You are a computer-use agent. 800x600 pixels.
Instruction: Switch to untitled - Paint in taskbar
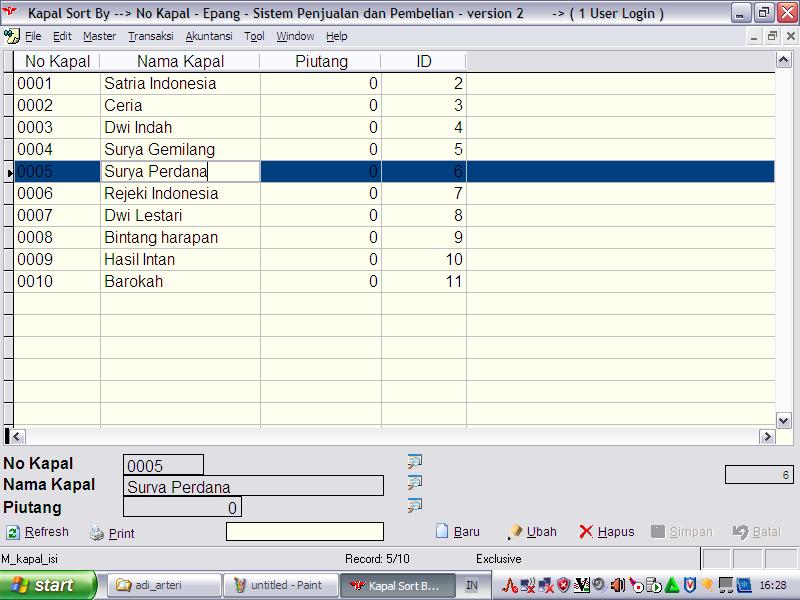(278, 585)
